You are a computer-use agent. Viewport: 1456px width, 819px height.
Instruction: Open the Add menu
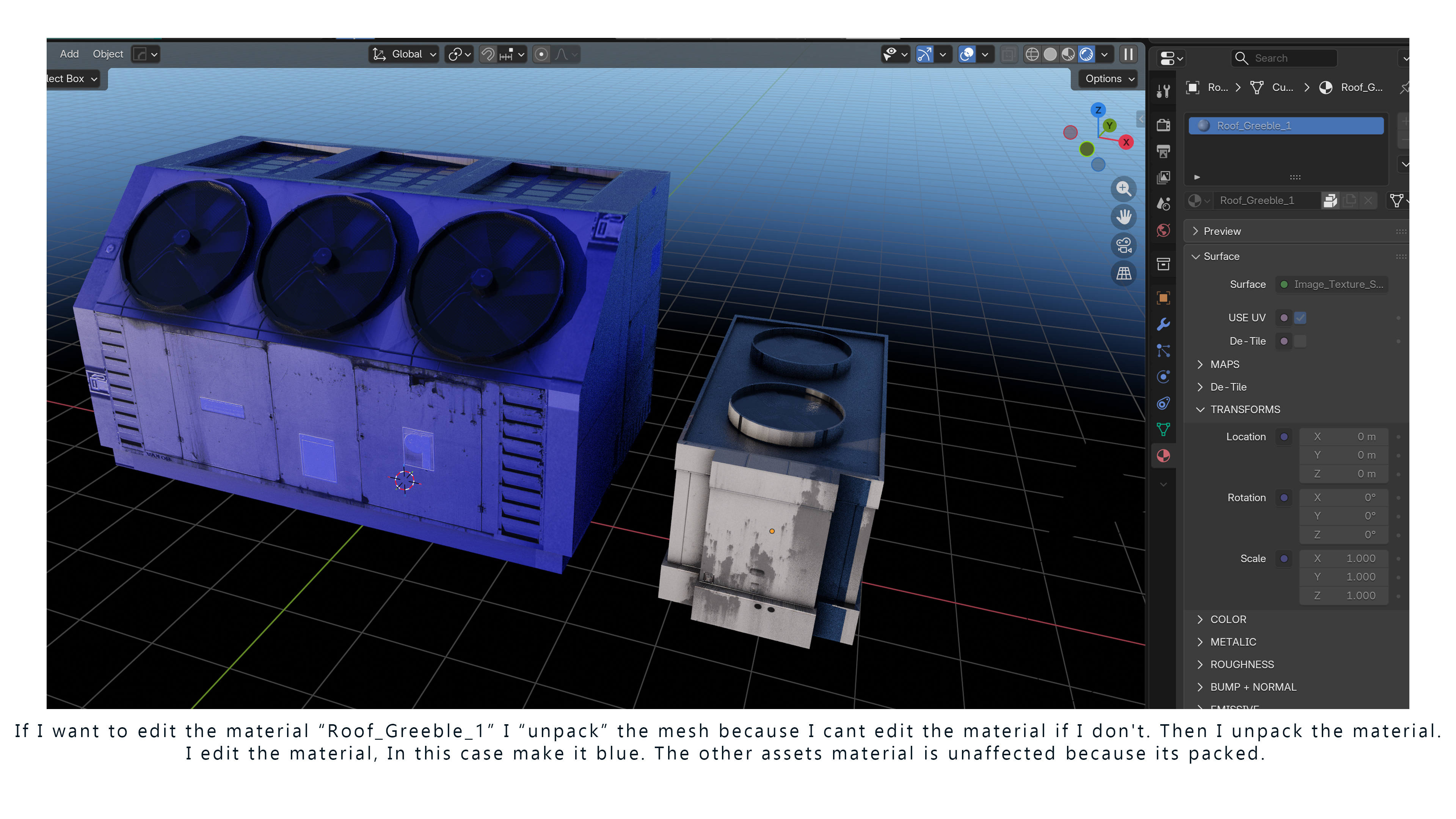(69, 54)
